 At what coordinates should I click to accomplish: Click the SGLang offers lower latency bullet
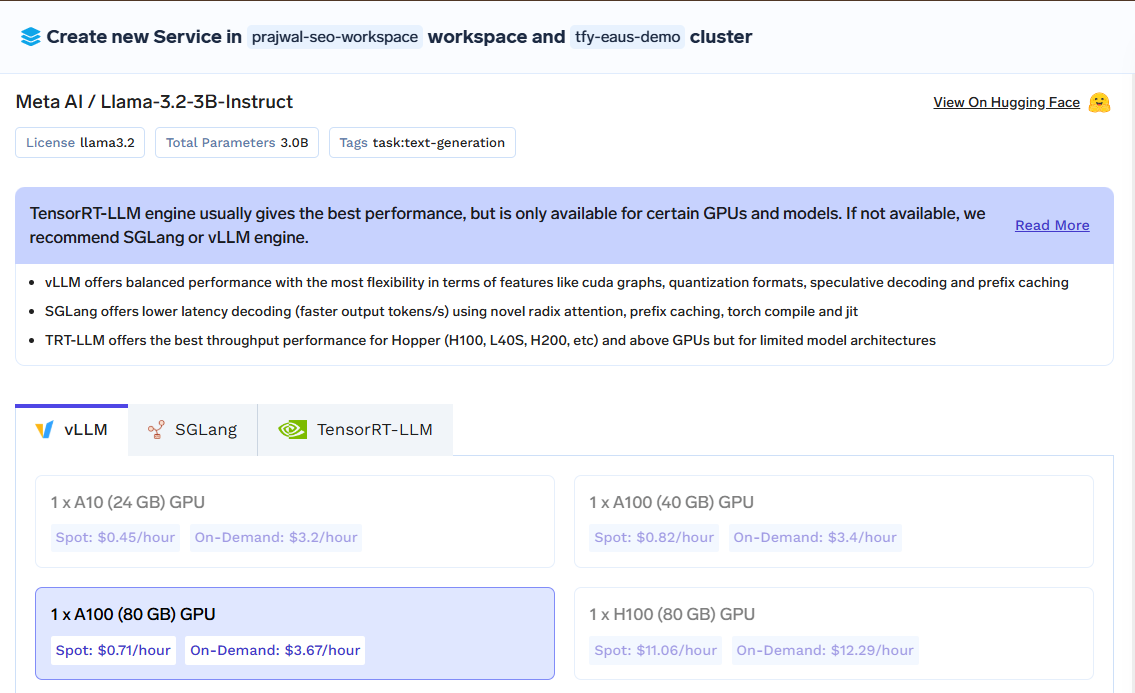(x=451, y=311)
